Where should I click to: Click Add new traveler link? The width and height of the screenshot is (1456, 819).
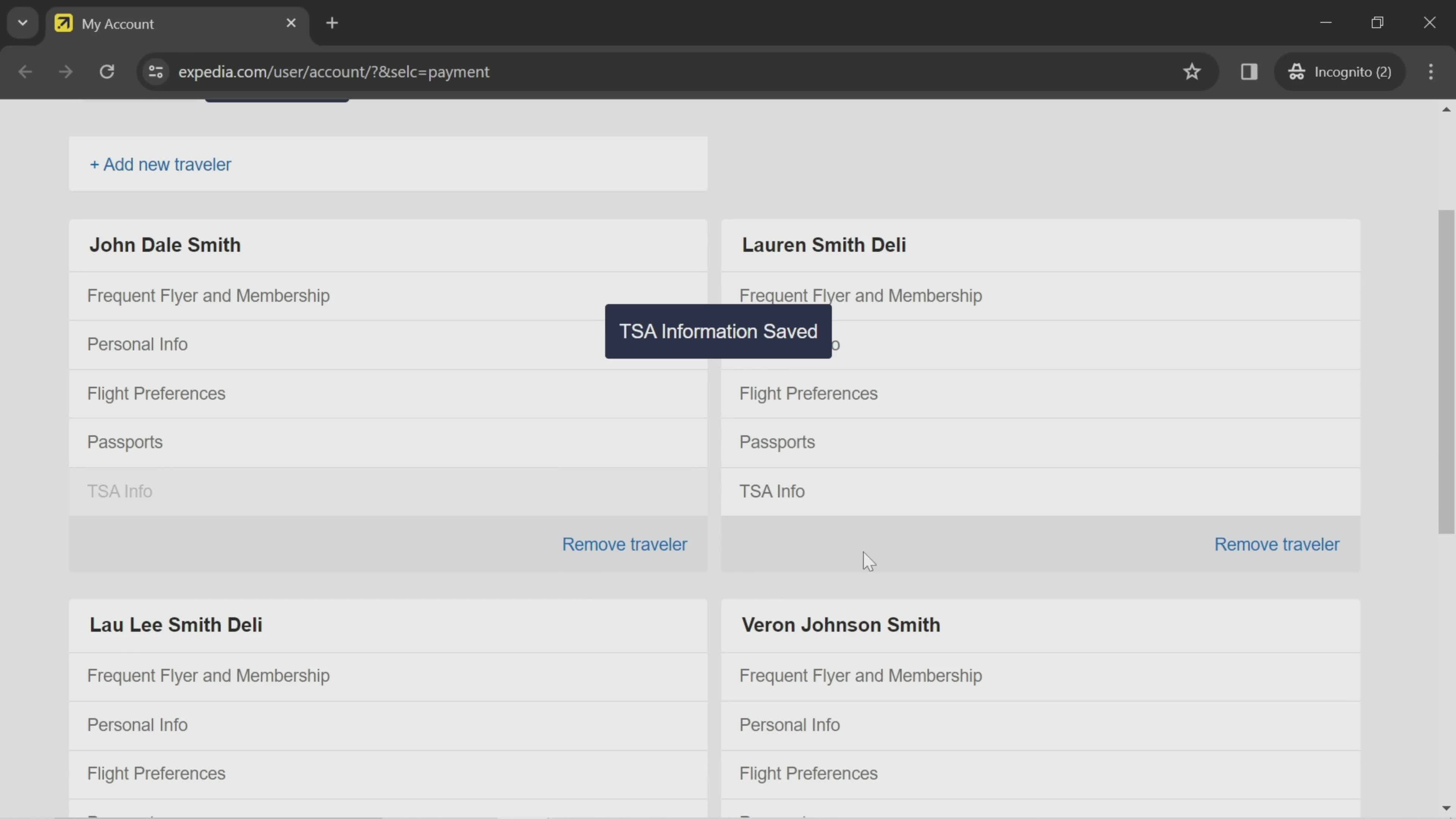[x=160, y=164]
